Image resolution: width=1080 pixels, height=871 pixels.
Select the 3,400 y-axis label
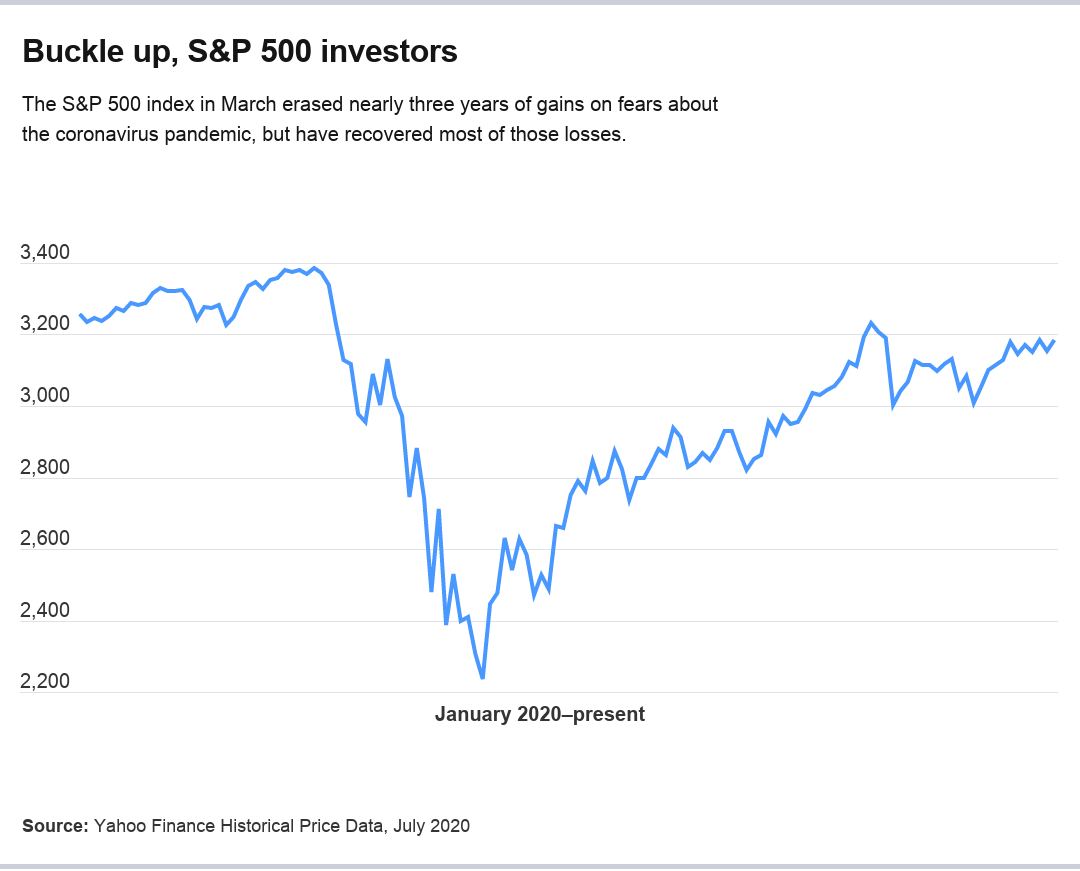tap(45, 254)
